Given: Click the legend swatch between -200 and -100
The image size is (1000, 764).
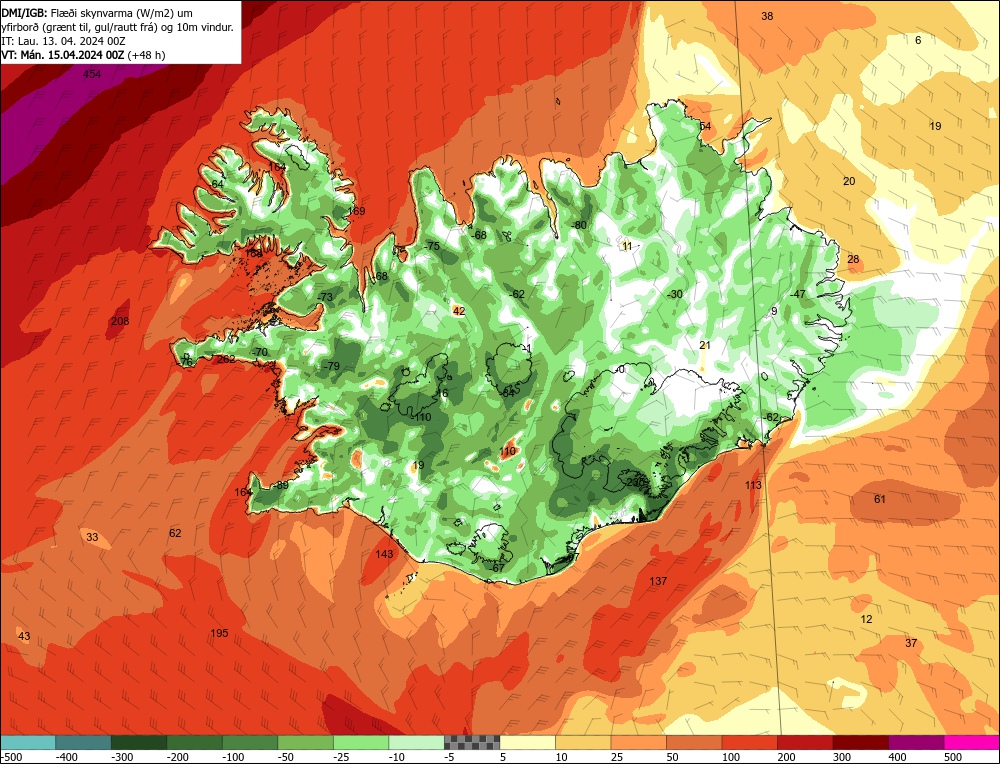Looking at the screenshot, I should tap(195, 742).
